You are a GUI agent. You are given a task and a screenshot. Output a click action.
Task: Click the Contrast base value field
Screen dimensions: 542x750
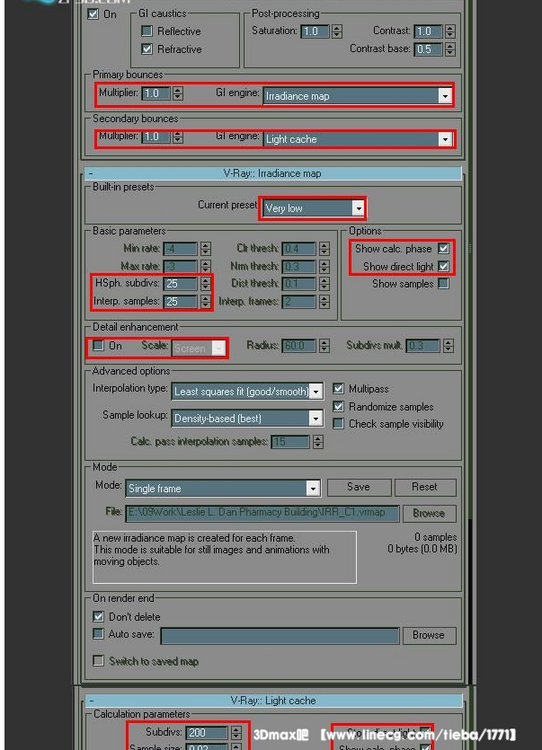coord(428,49)
